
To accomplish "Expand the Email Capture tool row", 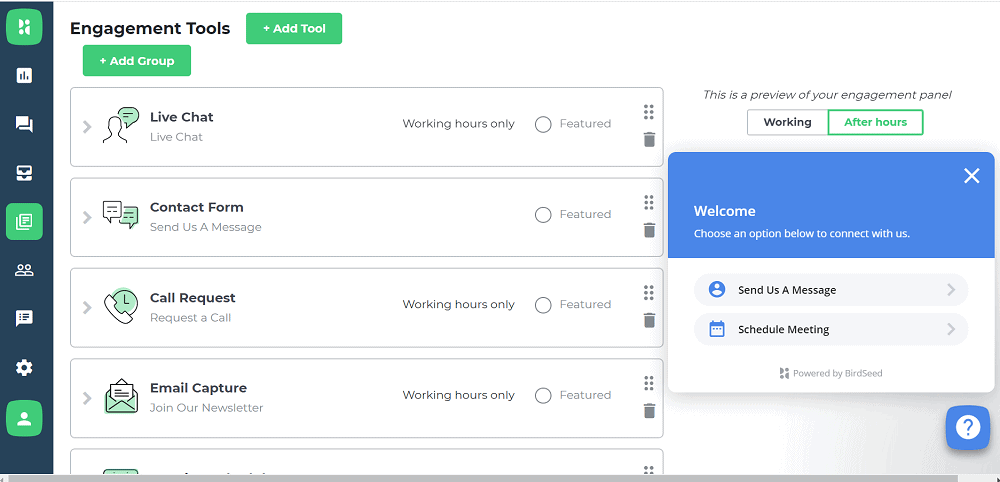I will click(x=87, y=398).
